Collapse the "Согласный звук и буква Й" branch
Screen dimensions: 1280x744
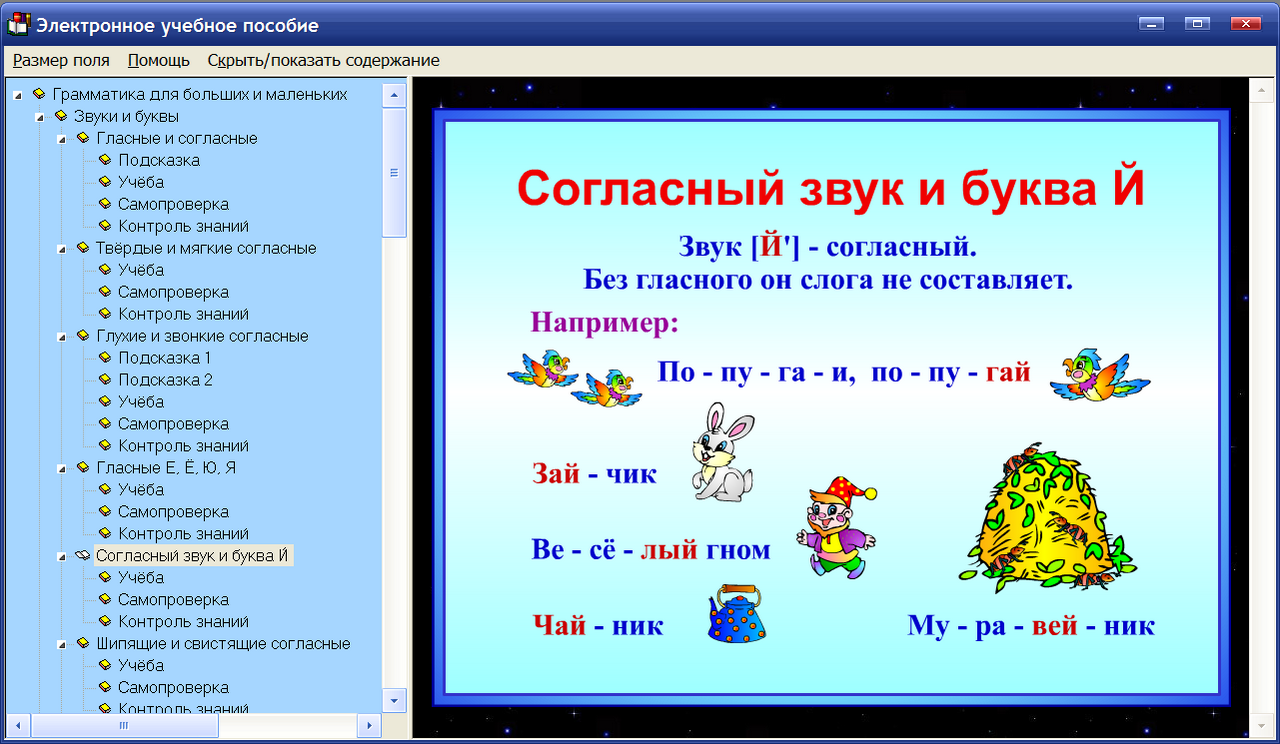[x=62, y=555]
